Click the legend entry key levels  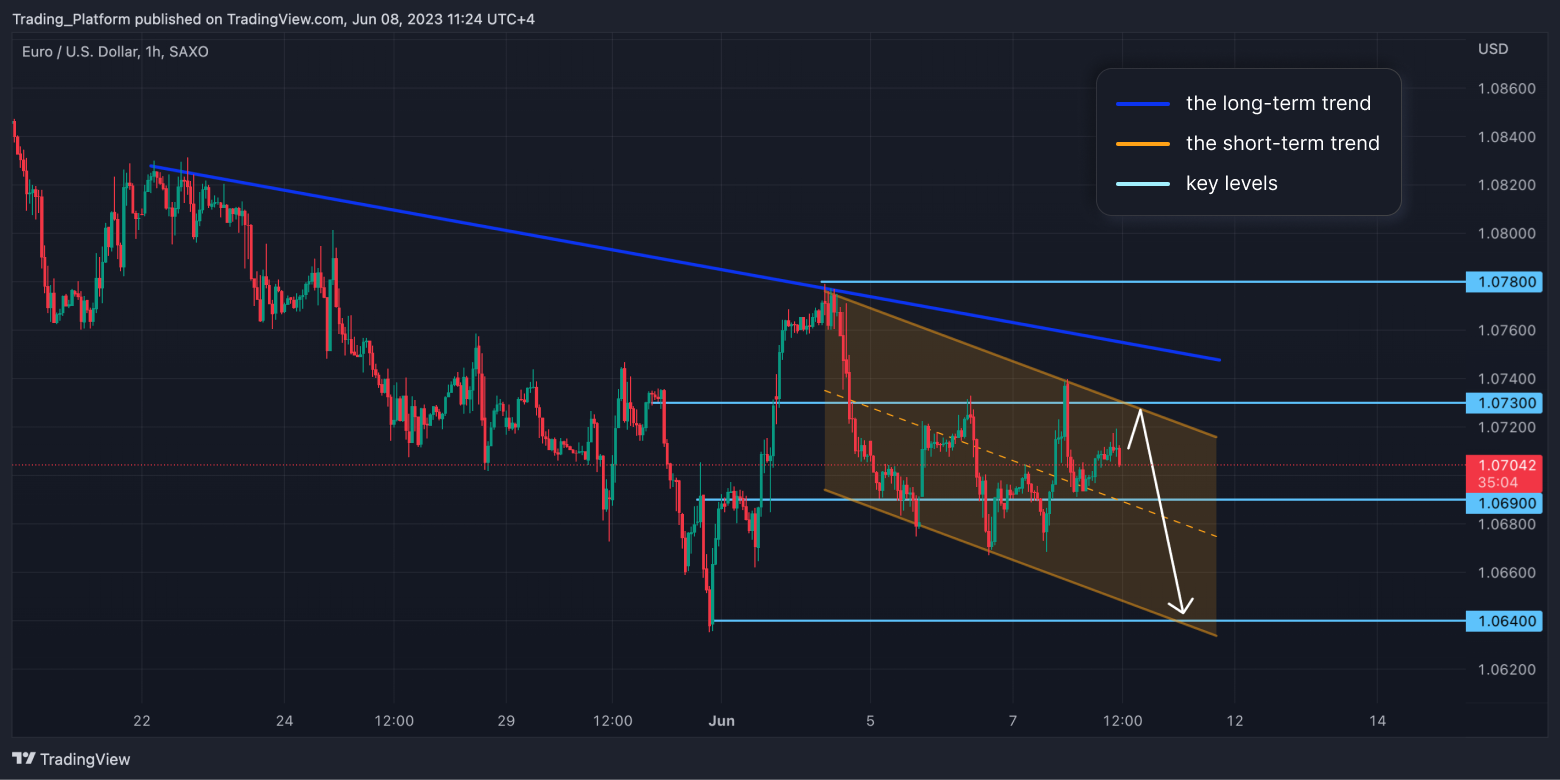tap(1232, 183)
